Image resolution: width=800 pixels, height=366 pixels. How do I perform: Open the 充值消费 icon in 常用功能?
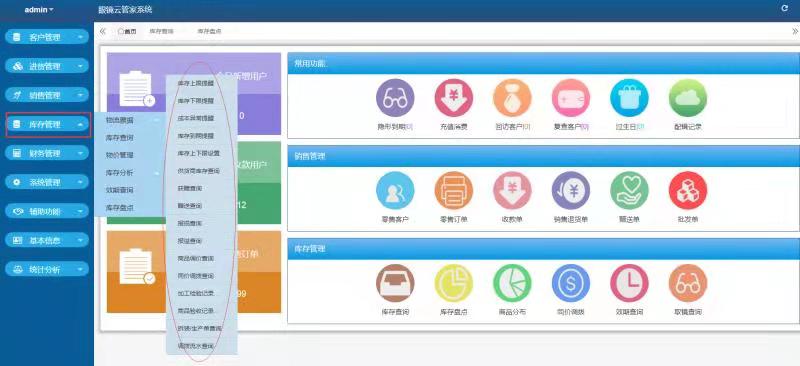[454, 97]
